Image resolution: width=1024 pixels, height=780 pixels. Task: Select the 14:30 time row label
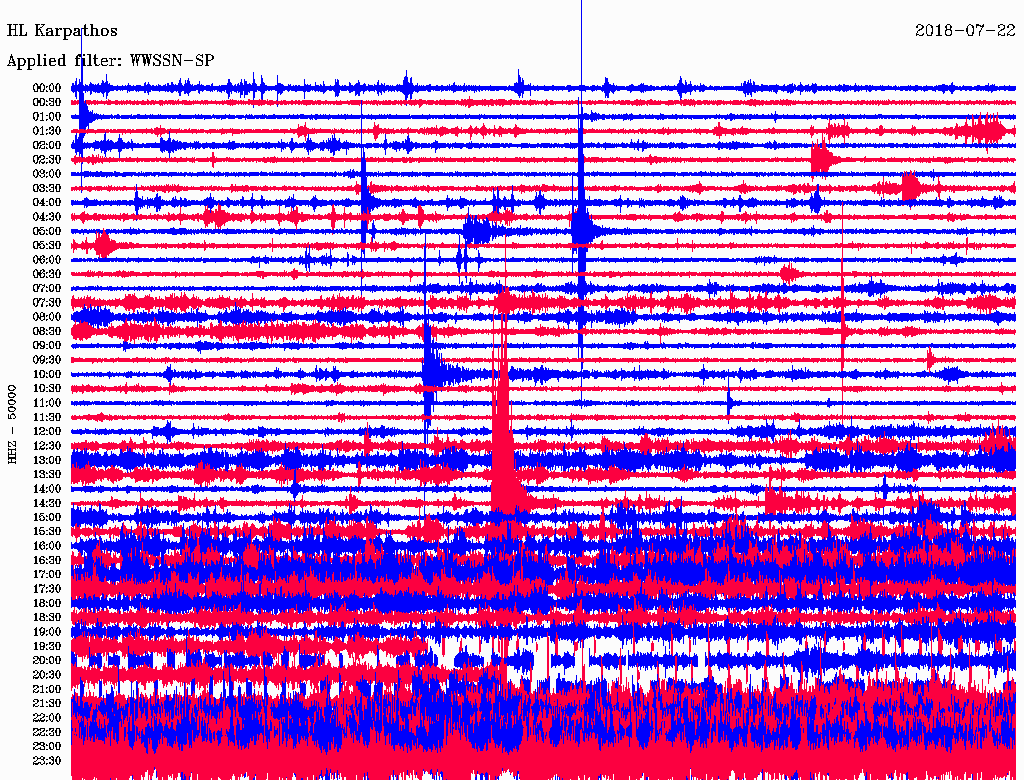[47, 503]
